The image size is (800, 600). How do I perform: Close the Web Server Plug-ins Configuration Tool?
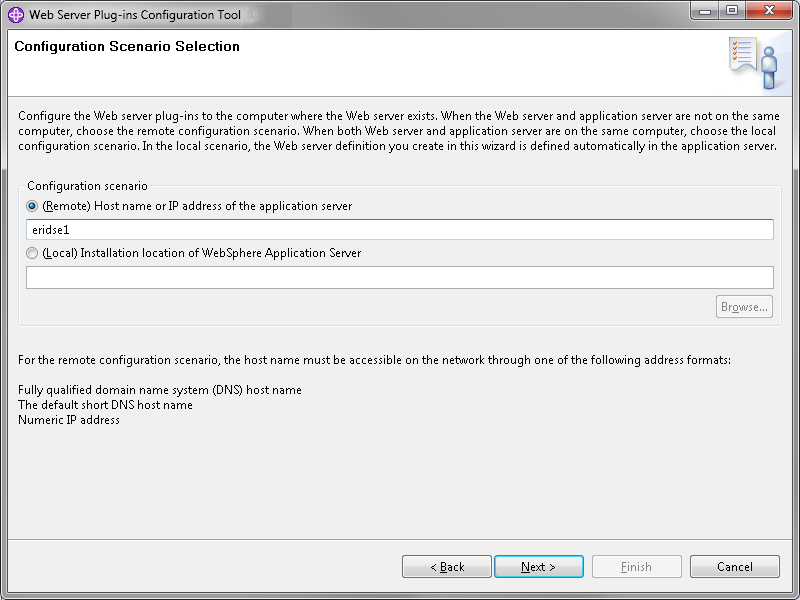point(769,11)
